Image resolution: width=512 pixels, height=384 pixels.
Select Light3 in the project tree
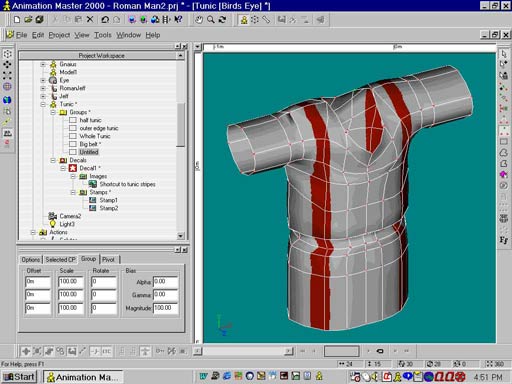point(67,224)
